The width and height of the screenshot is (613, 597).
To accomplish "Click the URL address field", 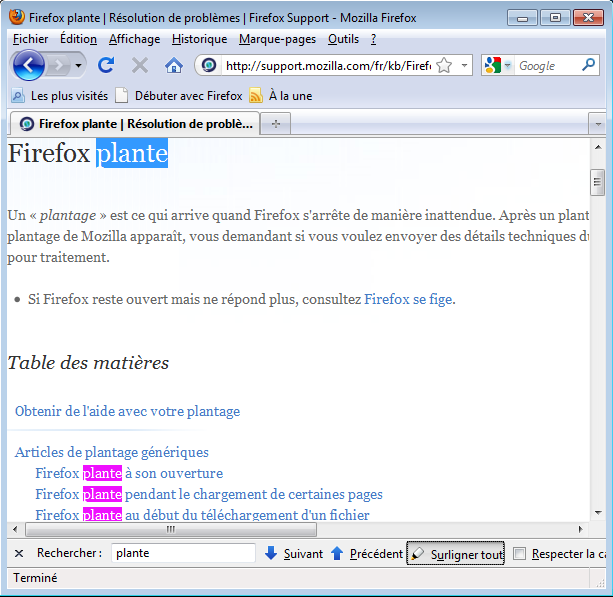I will coord(328,66).
